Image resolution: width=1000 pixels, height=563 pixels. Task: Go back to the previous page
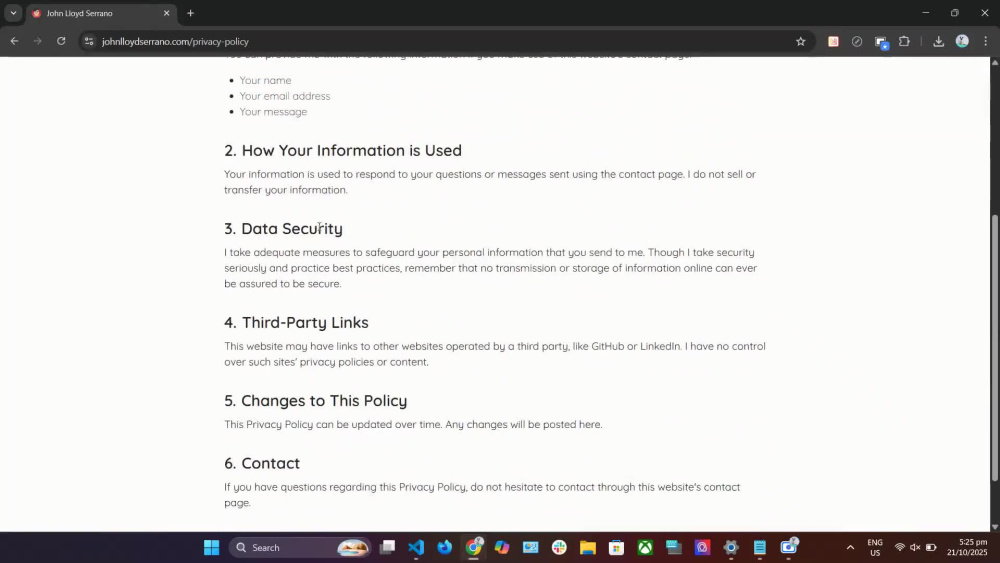tap(14, 41)
